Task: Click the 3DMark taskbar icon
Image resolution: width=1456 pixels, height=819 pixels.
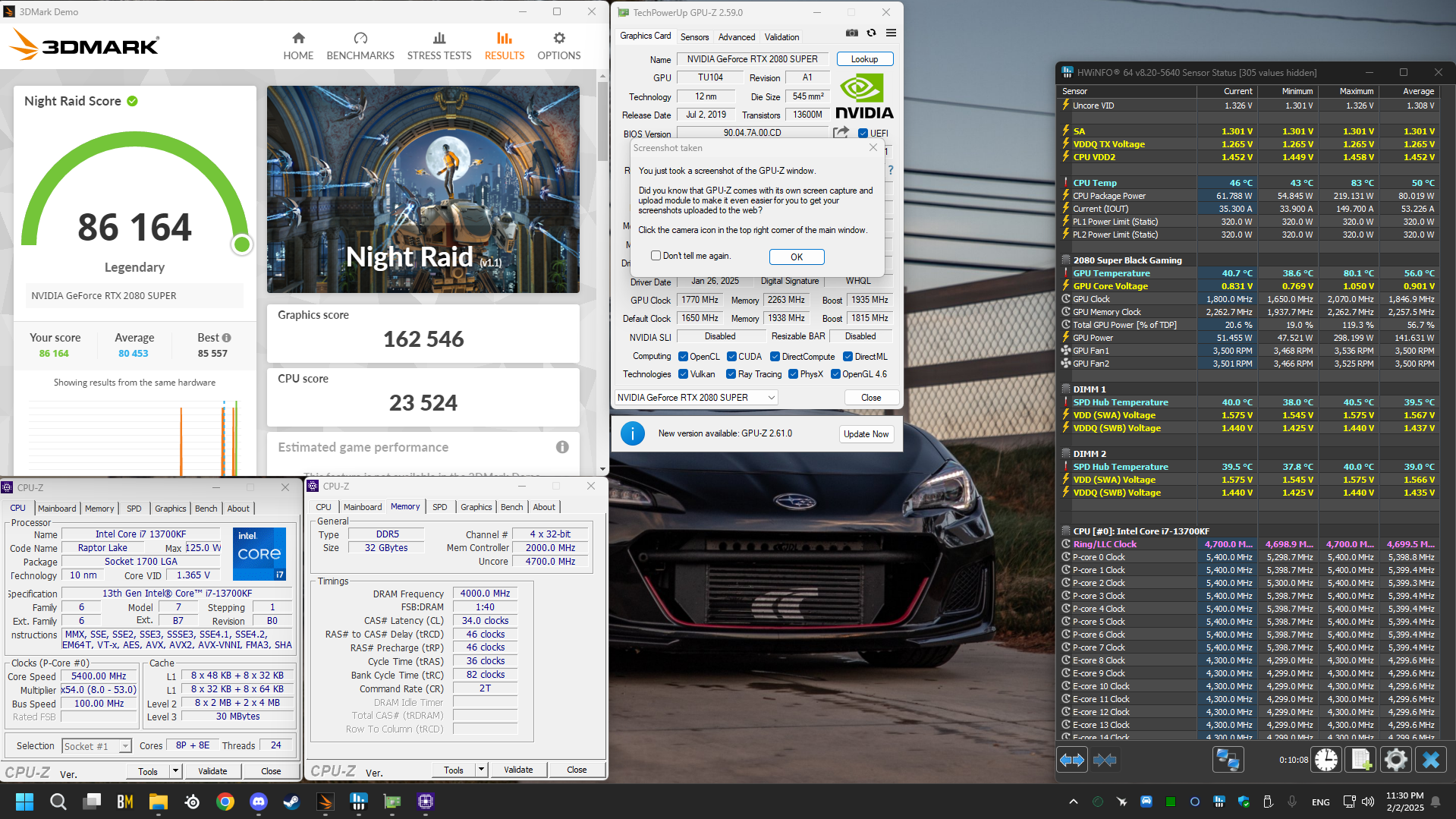Action: 325,802
